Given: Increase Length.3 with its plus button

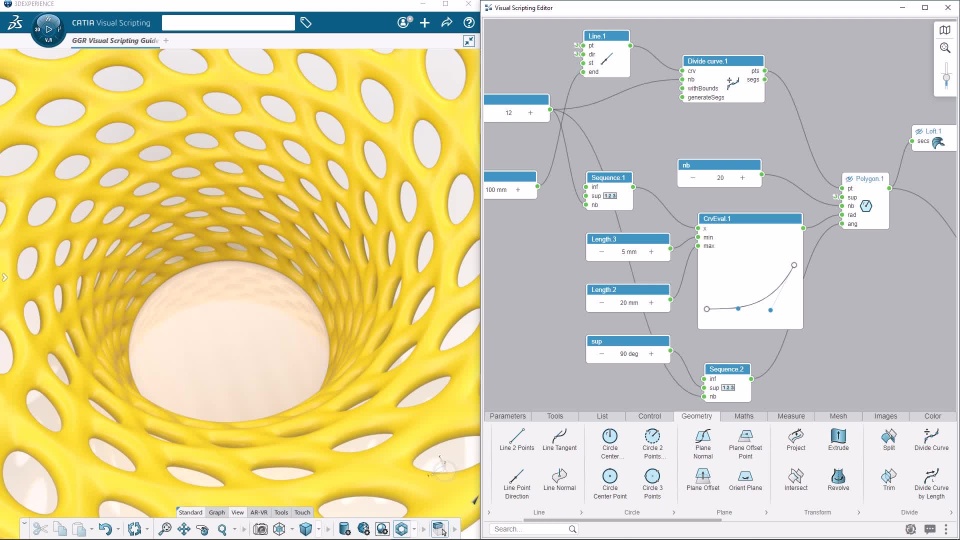Looking at the screenshot, I should click(x=651, y=252).
